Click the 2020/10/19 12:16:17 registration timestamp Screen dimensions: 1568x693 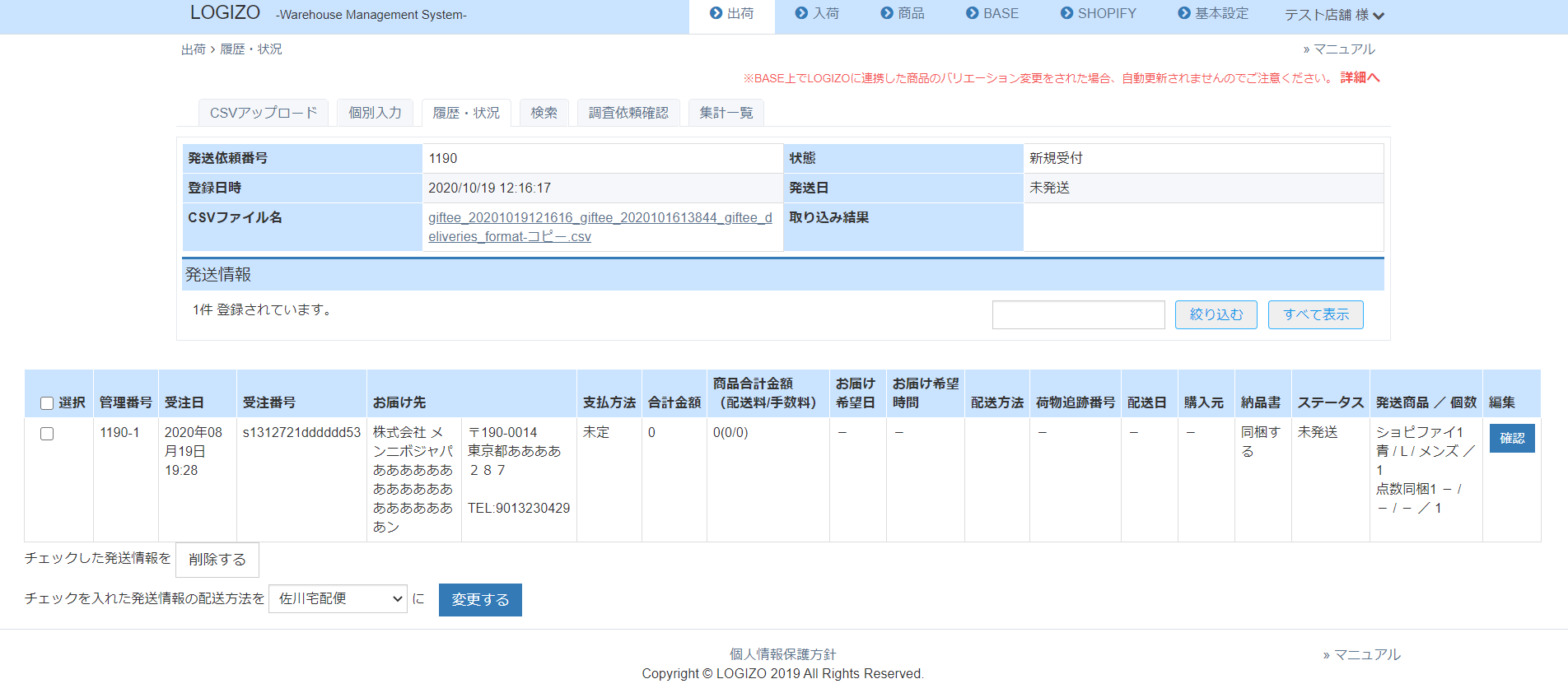pyautogui.click(x=489, y=188)
